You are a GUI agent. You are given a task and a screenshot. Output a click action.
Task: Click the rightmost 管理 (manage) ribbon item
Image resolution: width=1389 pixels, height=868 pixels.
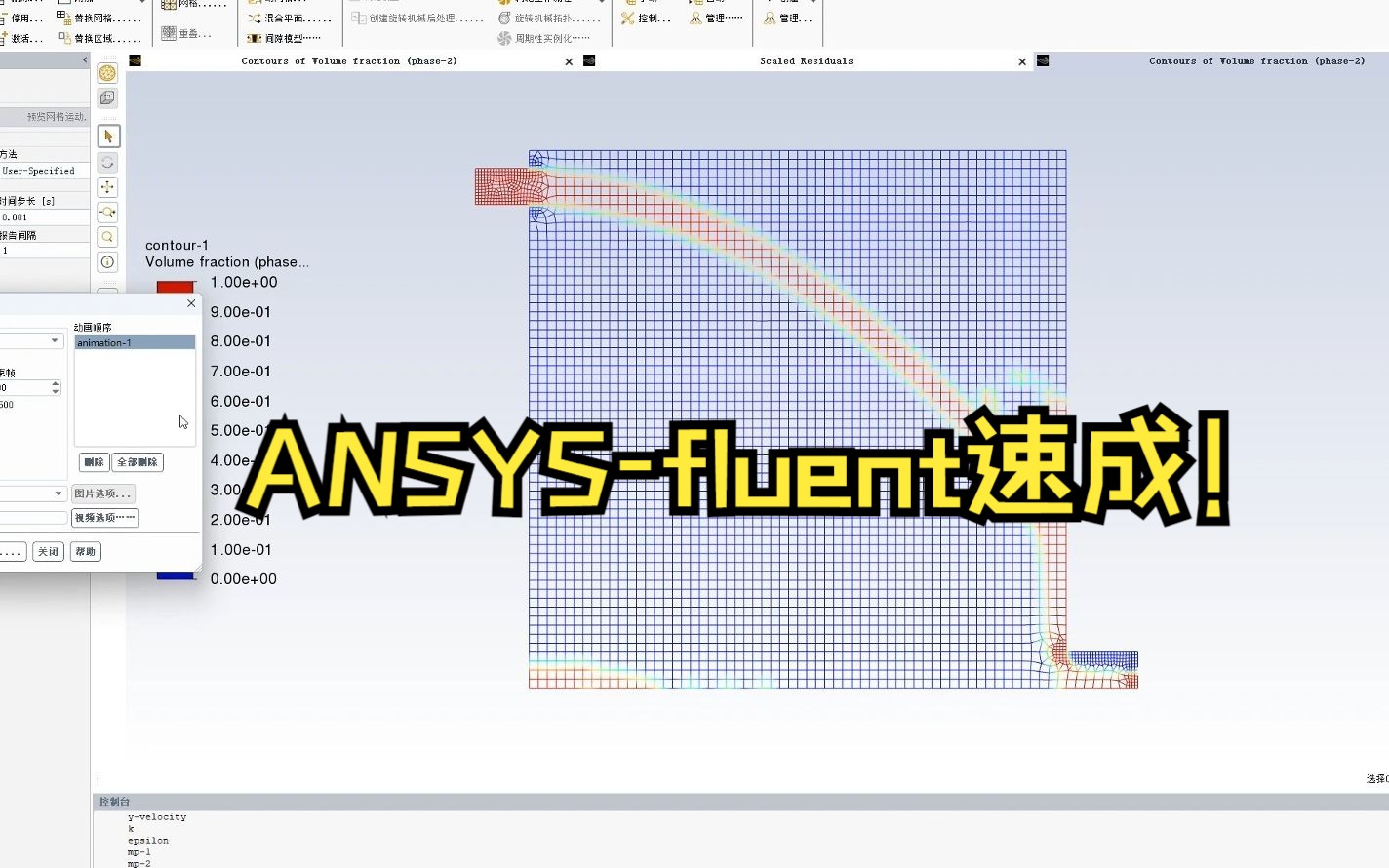coord(788,18)
